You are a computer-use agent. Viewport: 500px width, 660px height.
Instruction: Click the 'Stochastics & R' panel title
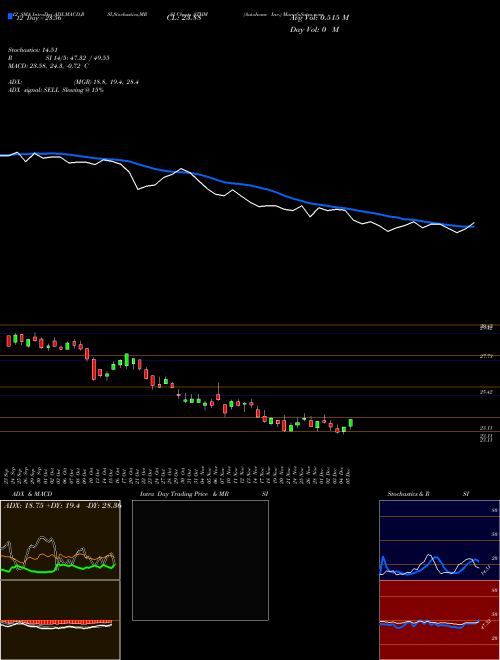[x=408, y=494]
